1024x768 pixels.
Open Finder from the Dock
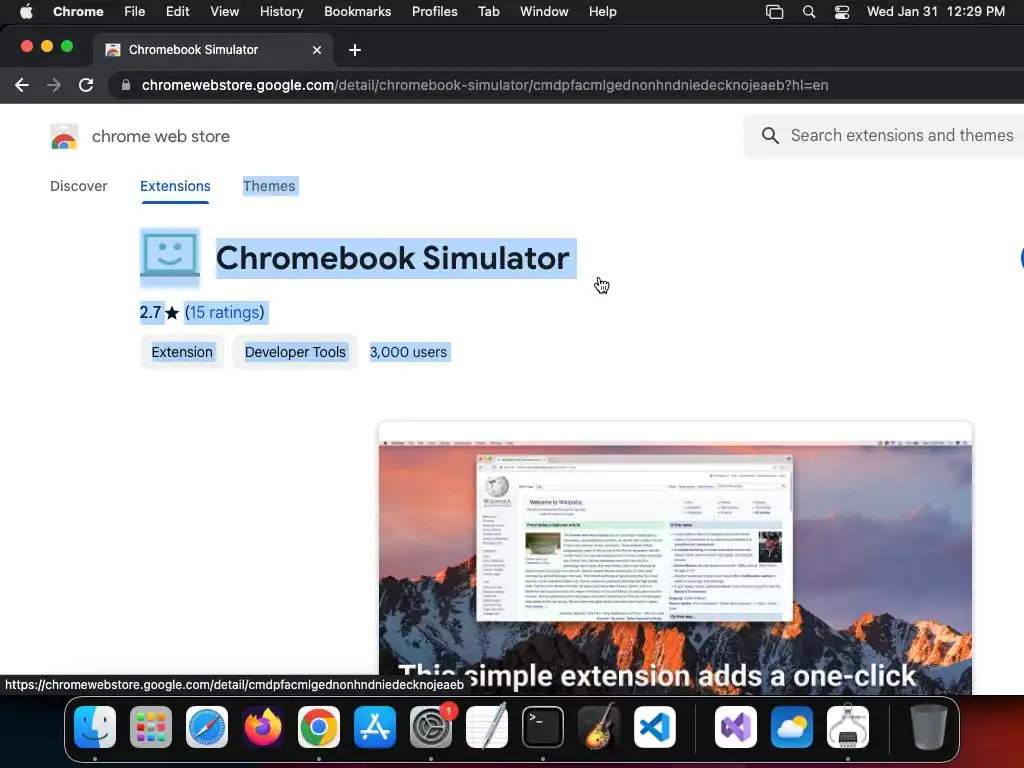[95, 727]
